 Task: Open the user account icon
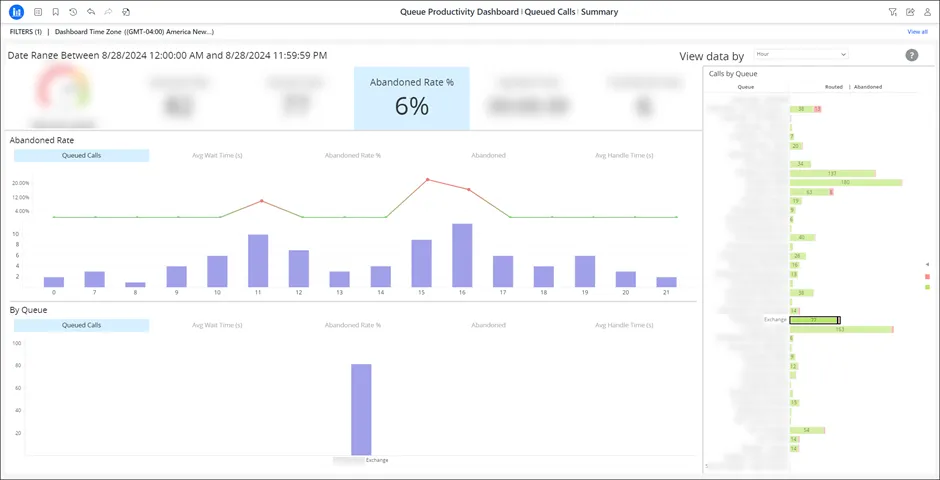(x=927, y=12)
